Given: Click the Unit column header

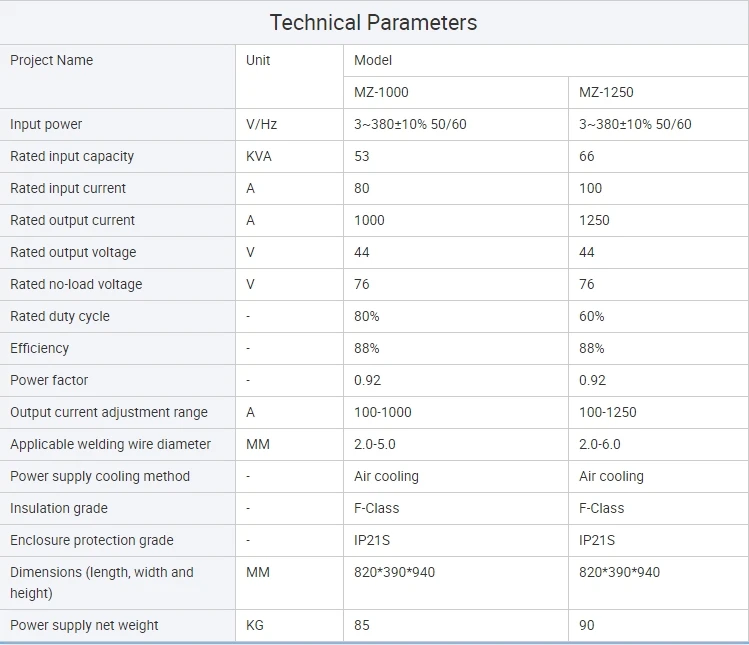Looking at the screenshot, I should point(258,60).
